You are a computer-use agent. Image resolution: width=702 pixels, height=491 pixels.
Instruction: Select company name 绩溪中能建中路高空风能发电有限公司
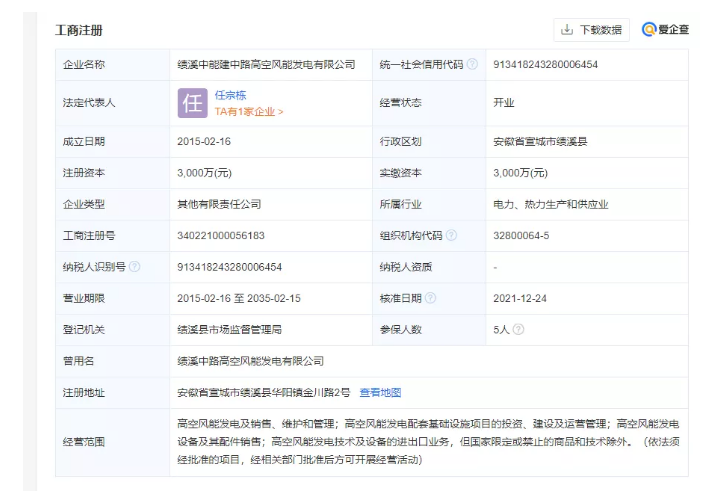point(266,65)
